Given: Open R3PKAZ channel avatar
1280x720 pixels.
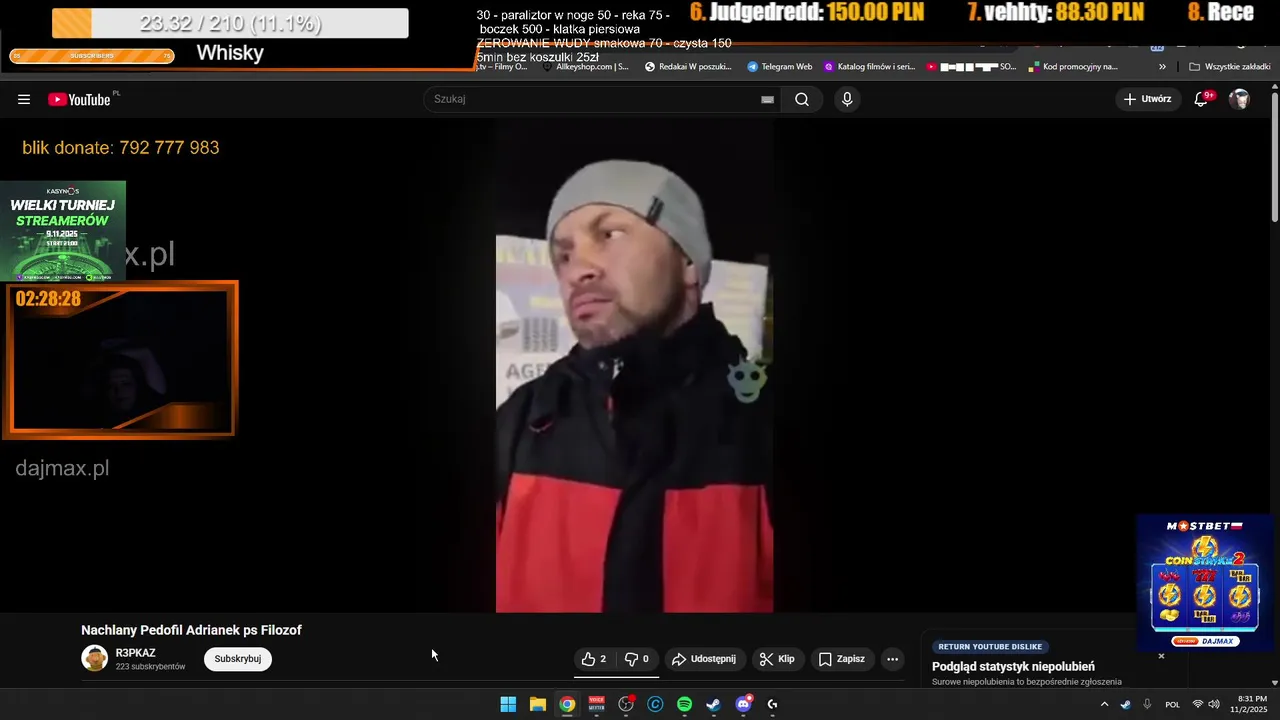Looking at the screenshot, I should (x=95, y=658).
